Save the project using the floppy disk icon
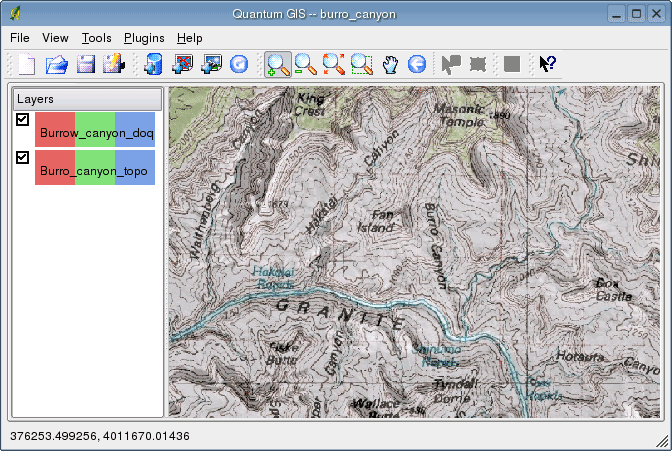Viewport: 672px width, 451px height. pos(85,65)
